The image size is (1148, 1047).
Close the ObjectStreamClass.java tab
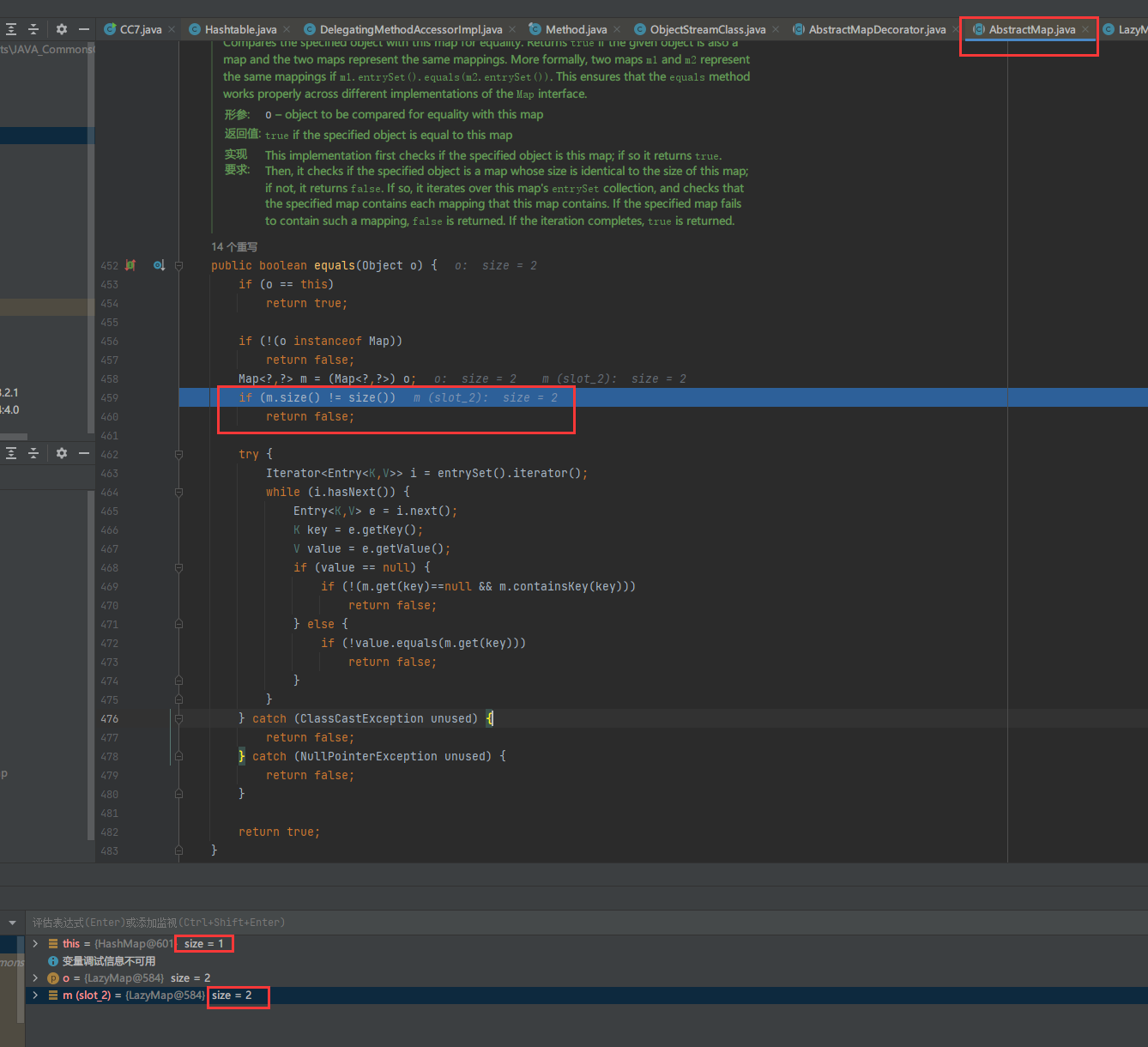point(776,29)
